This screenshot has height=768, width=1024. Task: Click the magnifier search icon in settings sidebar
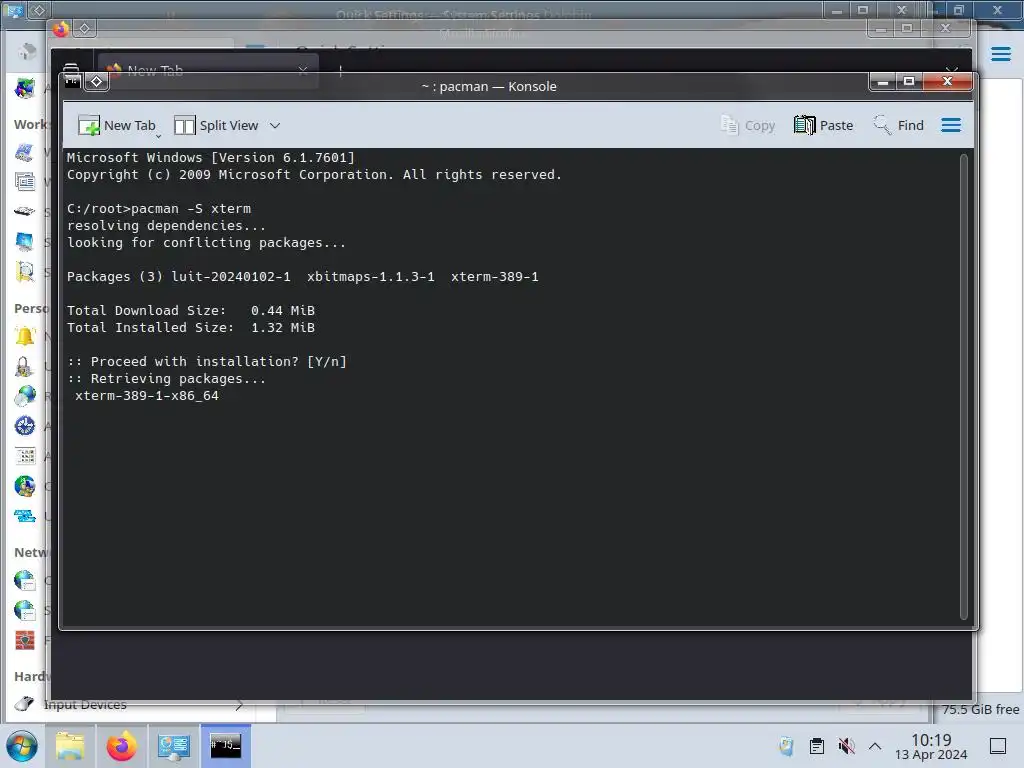pyautogui.click(x=25, y=272)
